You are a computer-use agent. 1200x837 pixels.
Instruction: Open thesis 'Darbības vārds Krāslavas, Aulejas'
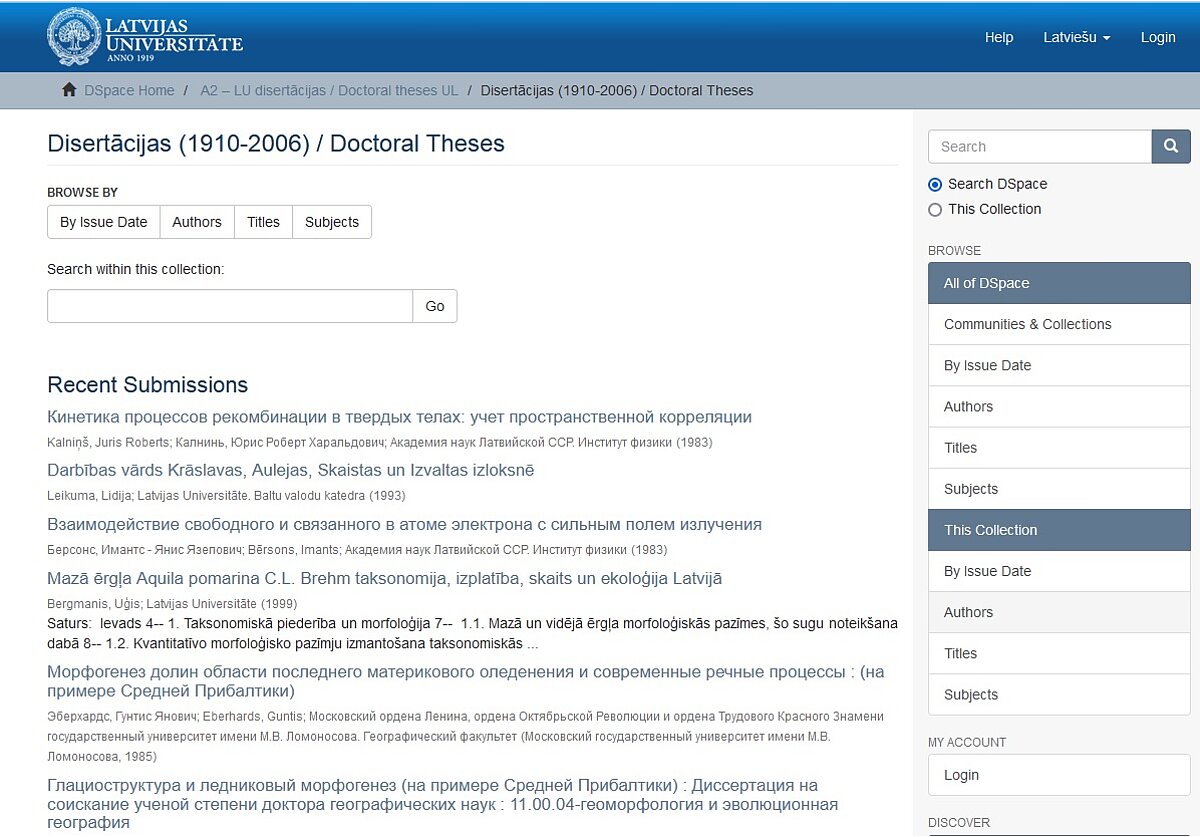click(x=291, y=470)
